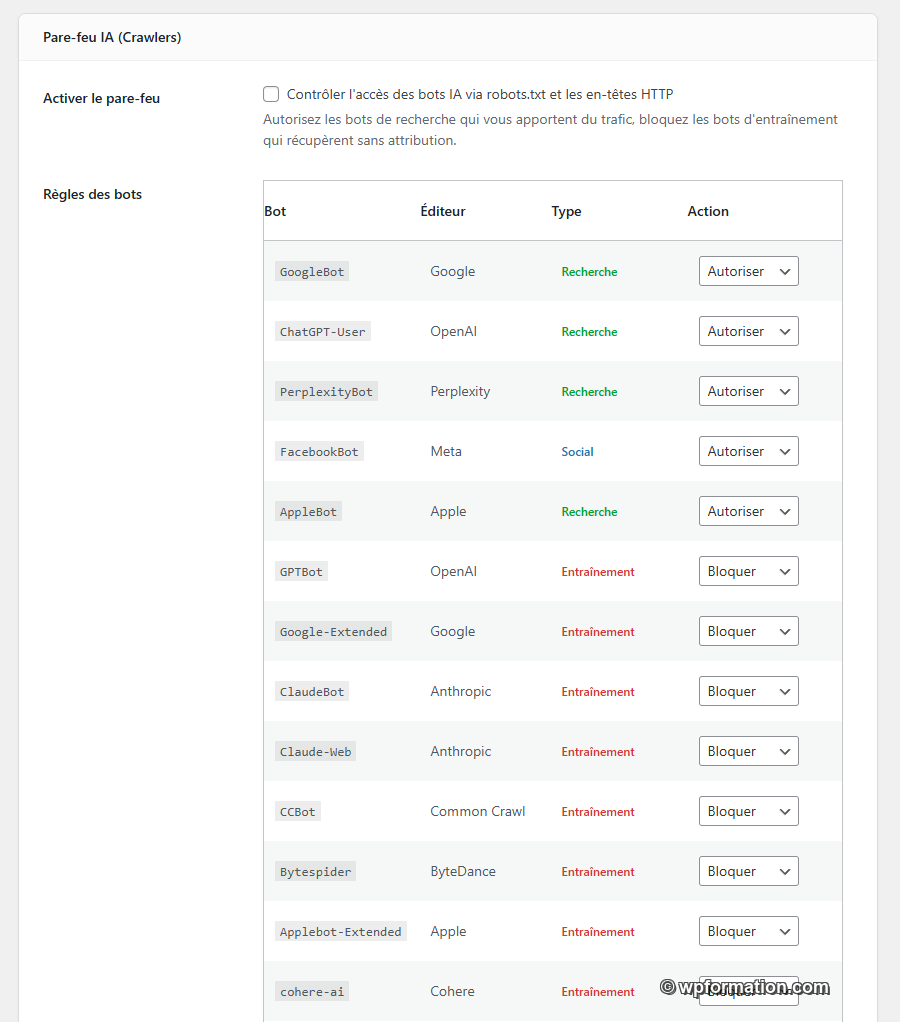
Task: Expand FacebookBot action dropdown
Action: click(748, 451)
